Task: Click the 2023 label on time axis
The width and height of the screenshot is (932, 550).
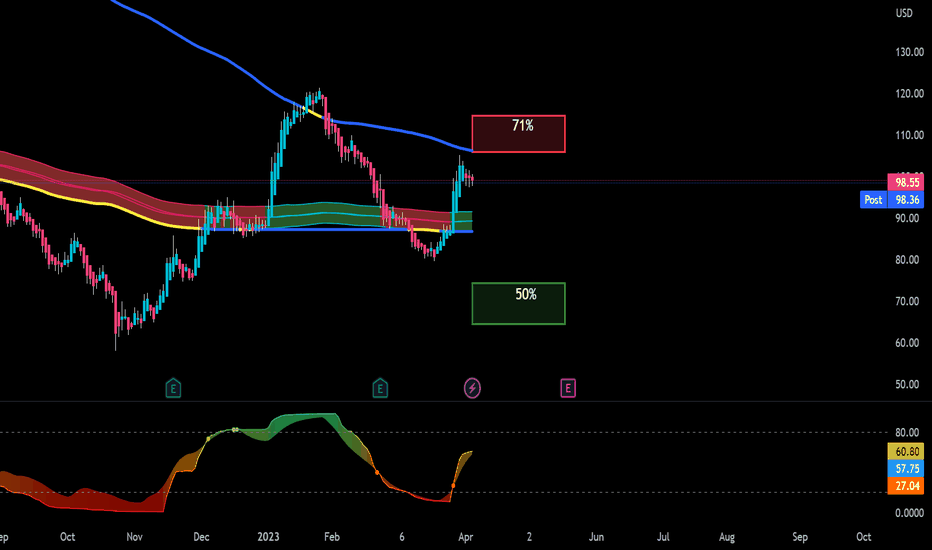Action: click(268, 537)
